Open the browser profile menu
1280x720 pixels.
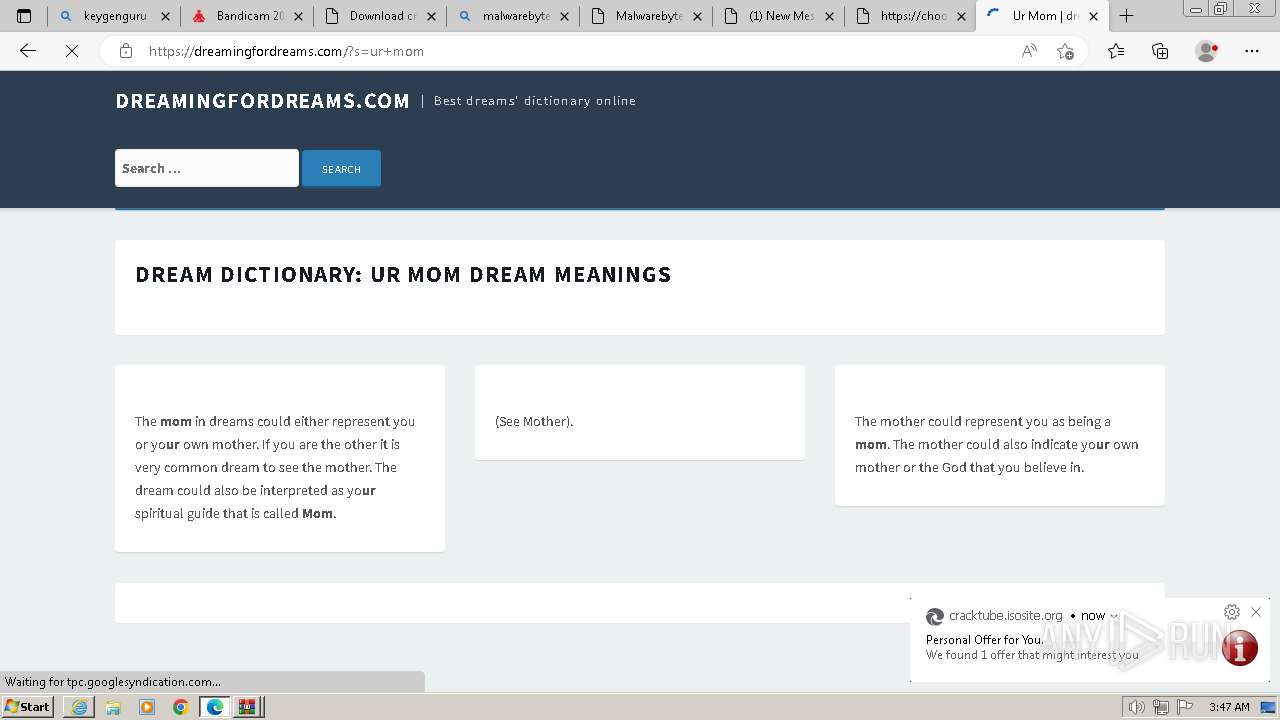(1207, 51)
